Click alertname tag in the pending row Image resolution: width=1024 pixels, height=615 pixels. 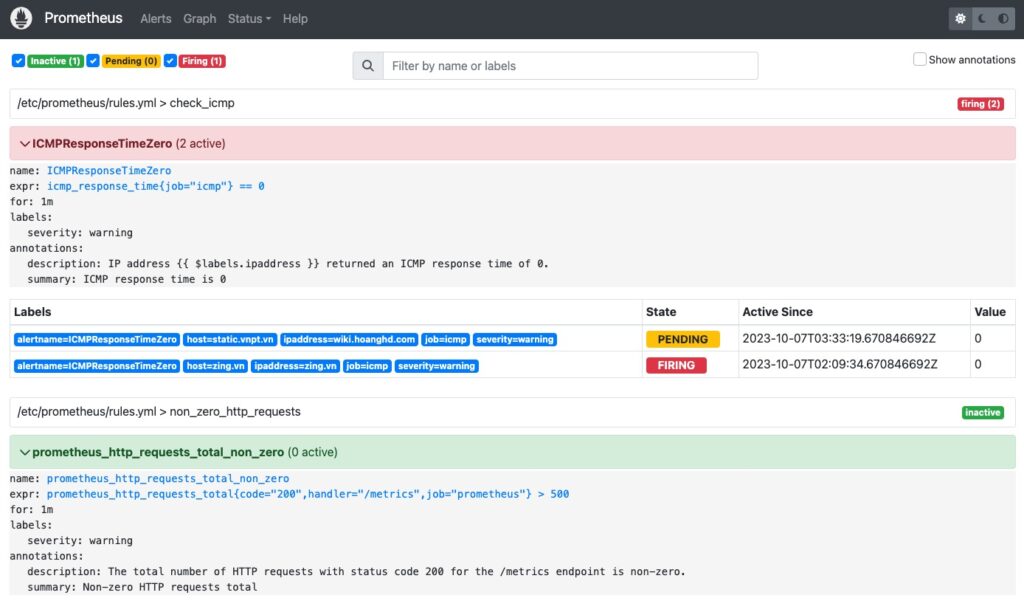97,339
